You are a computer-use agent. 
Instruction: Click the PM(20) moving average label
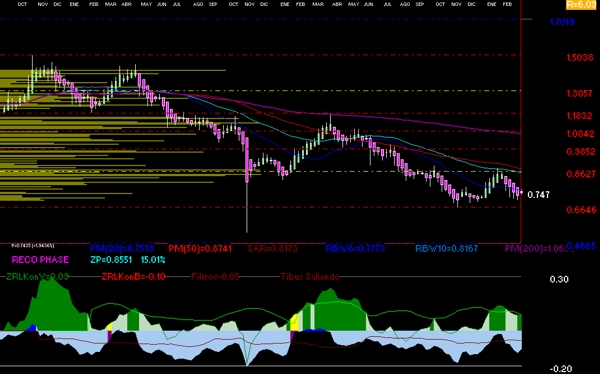122,248
